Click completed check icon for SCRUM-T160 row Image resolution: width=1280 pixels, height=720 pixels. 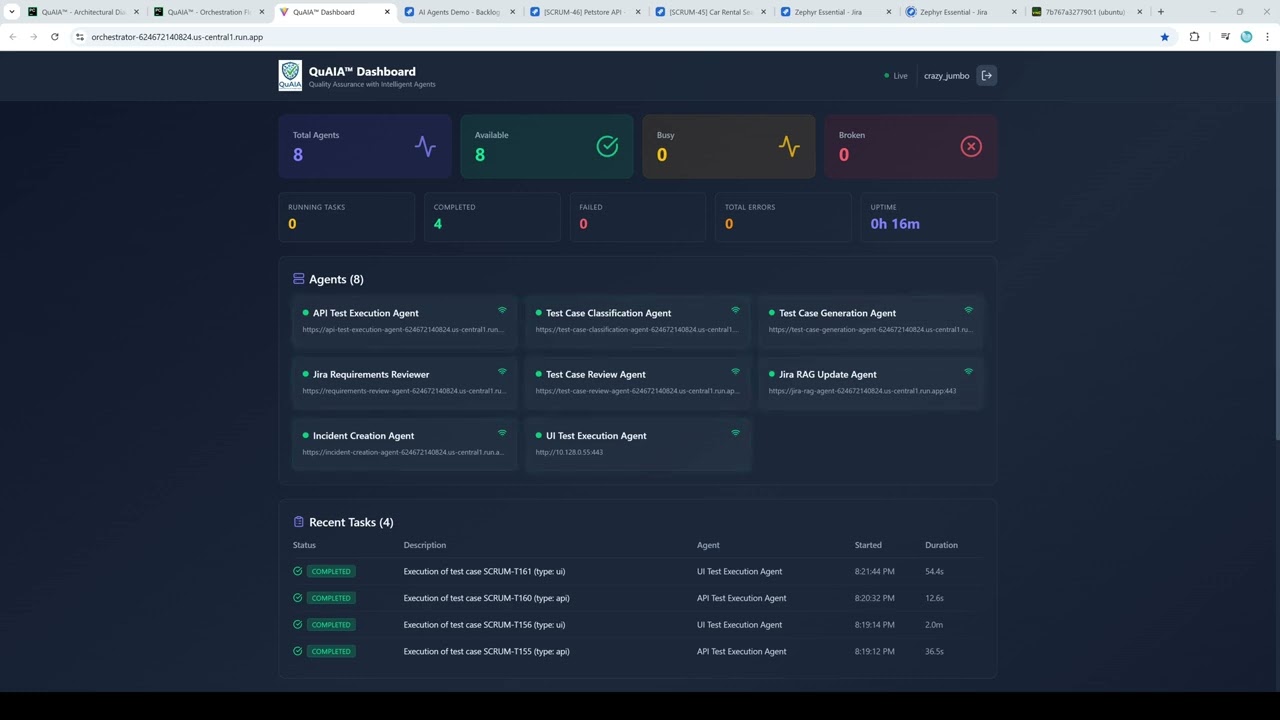[297, 598]
